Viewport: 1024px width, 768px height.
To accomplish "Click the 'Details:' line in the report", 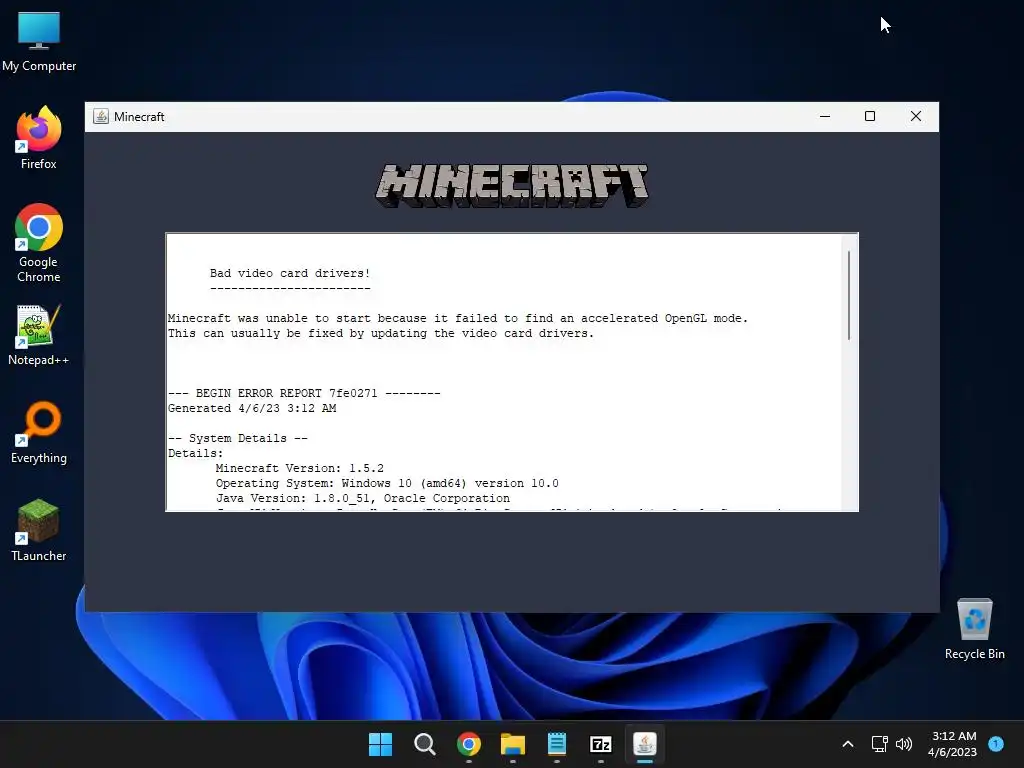I will pyautogui.click(x=195, y=453).
